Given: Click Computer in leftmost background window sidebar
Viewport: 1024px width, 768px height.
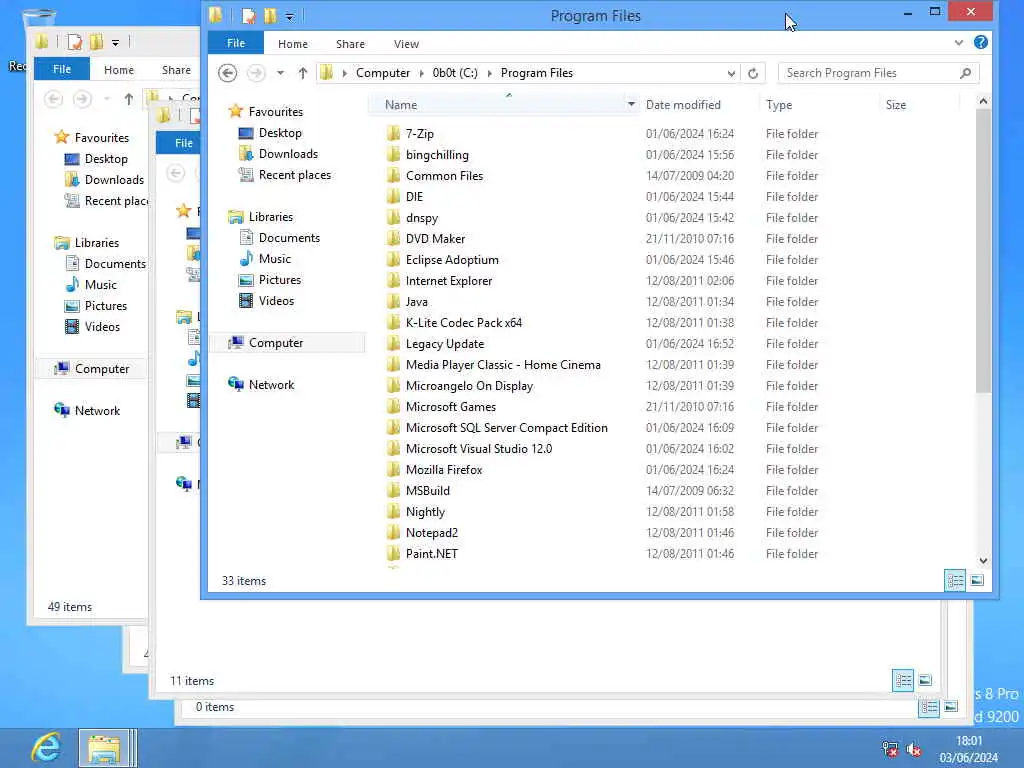Looking at the screenshot, I should pyautogui.click(x=102, y=369).
